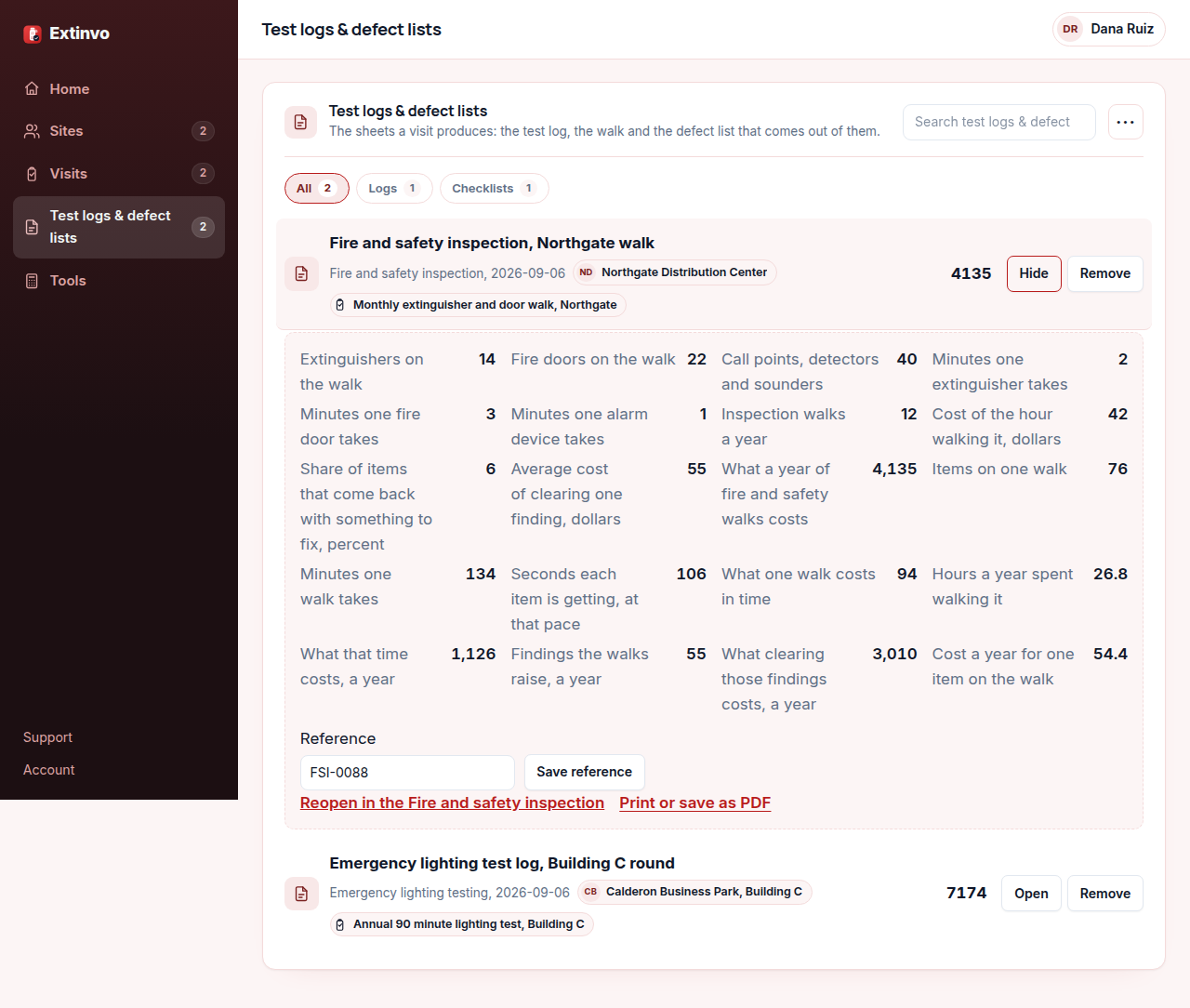Image resolution: width=1190 pixels, height=1008 pixels.
Task: Click 'Extinguishers on the walk' label
Action: [362, 372]
